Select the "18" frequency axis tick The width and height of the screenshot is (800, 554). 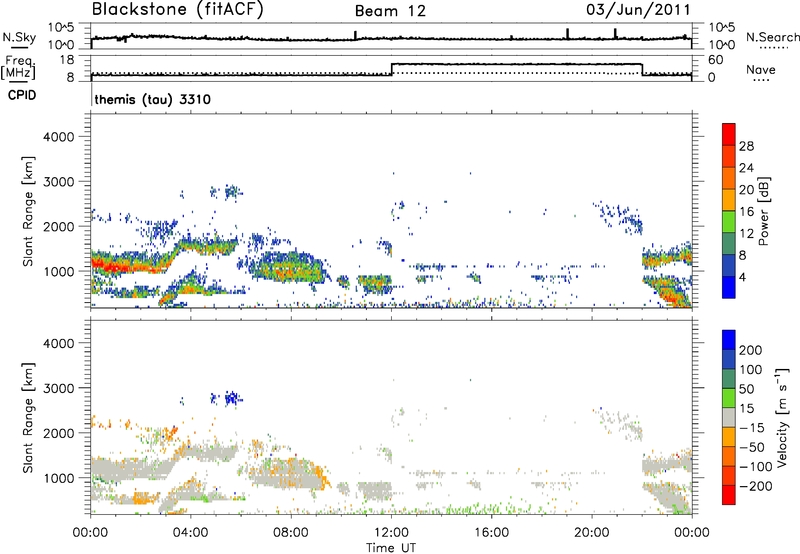[67, 60]
